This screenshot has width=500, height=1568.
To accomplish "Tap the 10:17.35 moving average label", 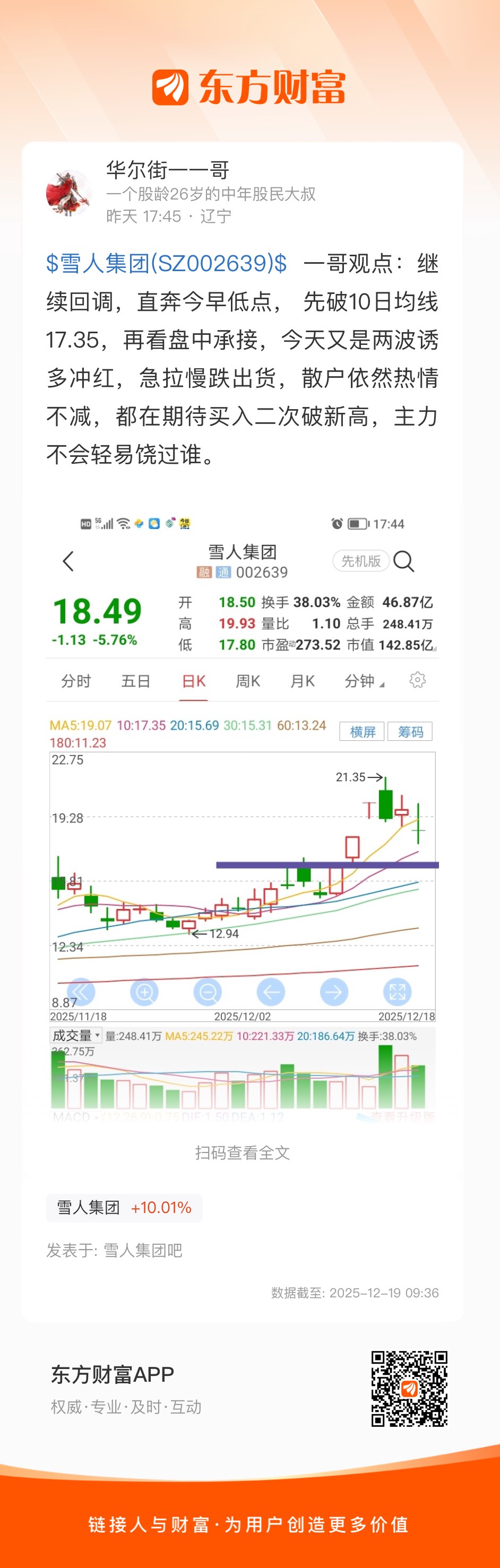I will [x=141, y=725].
